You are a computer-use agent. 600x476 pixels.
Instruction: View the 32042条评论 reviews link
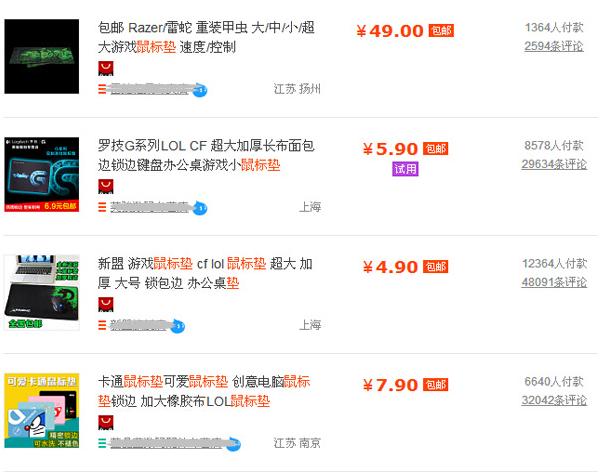pos(554,400)
